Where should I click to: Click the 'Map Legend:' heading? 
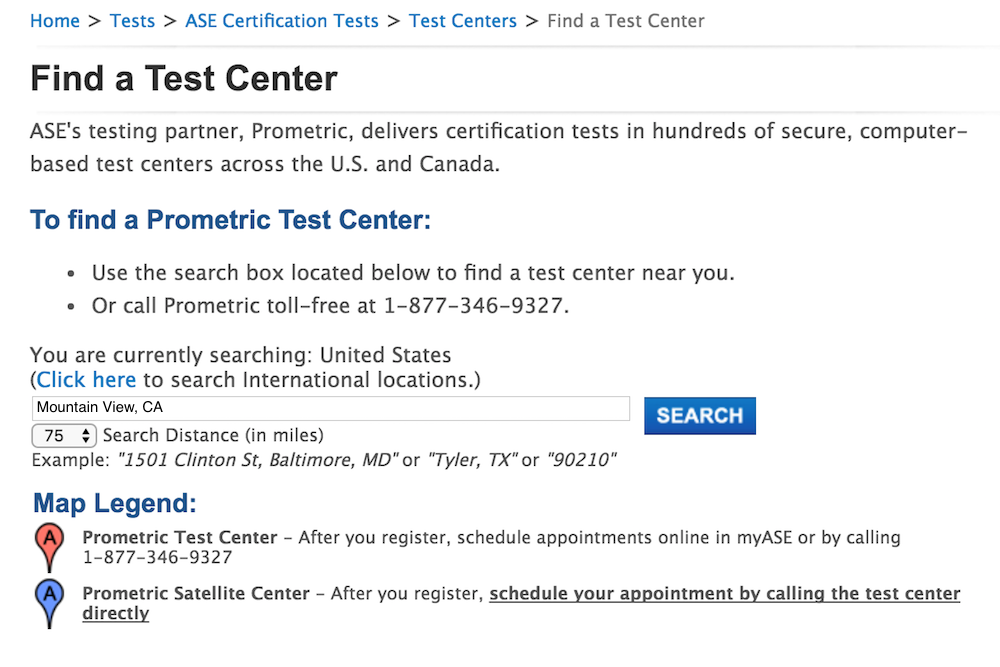click(115, 503)
